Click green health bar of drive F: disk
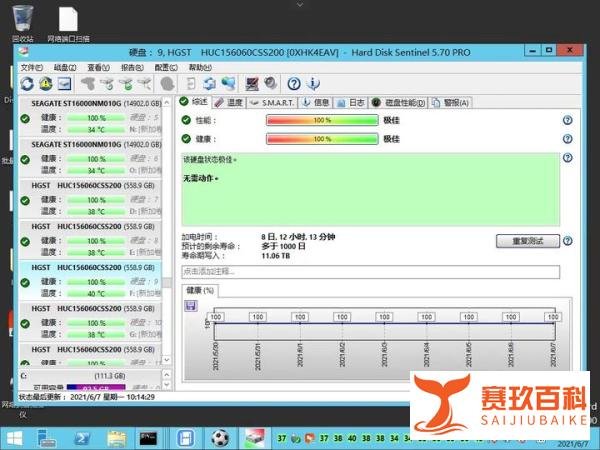This screenshot has width=600, height=450. tap(96, 282)
